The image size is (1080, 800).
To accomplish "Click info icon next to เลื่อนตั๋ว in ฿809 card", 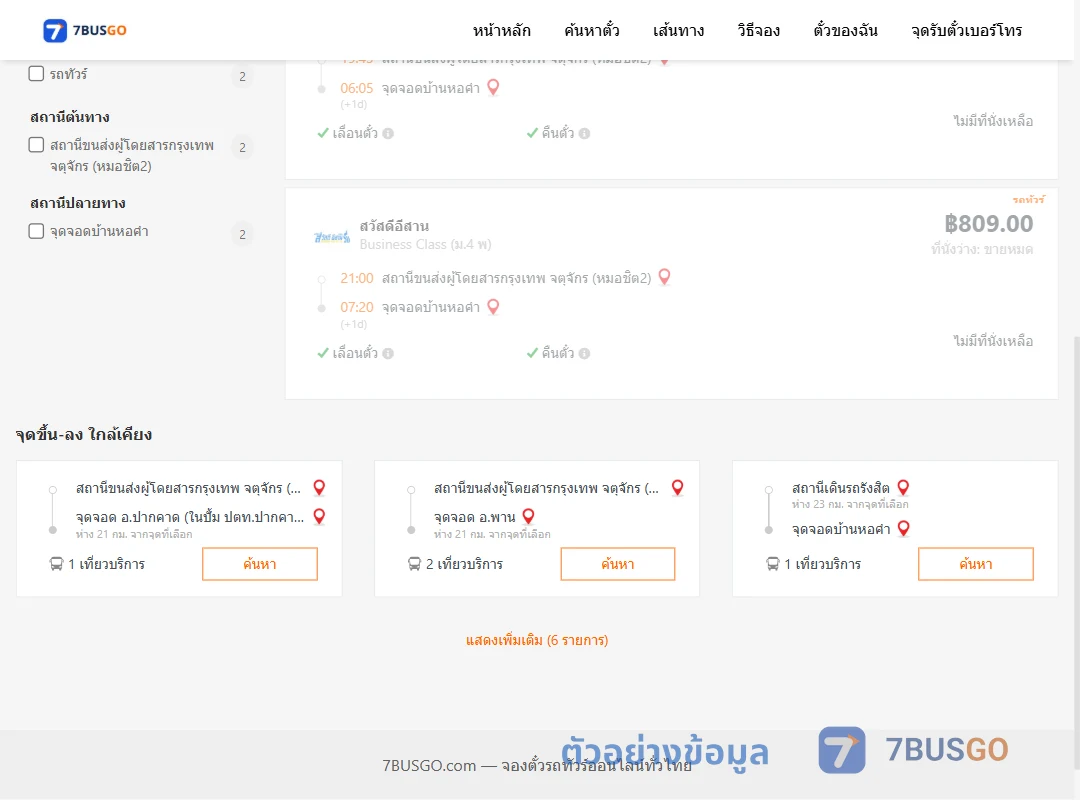I will [x=388, y=353].
